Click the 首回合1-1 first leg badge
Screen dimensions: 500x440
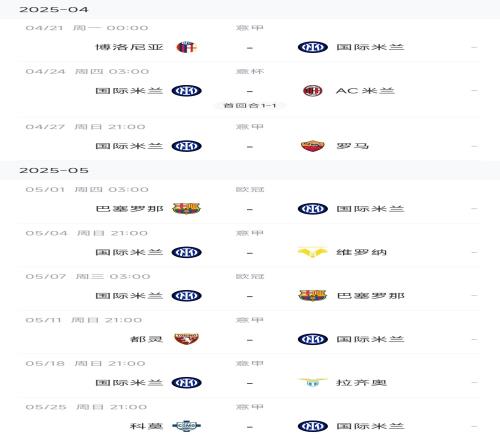249,106
